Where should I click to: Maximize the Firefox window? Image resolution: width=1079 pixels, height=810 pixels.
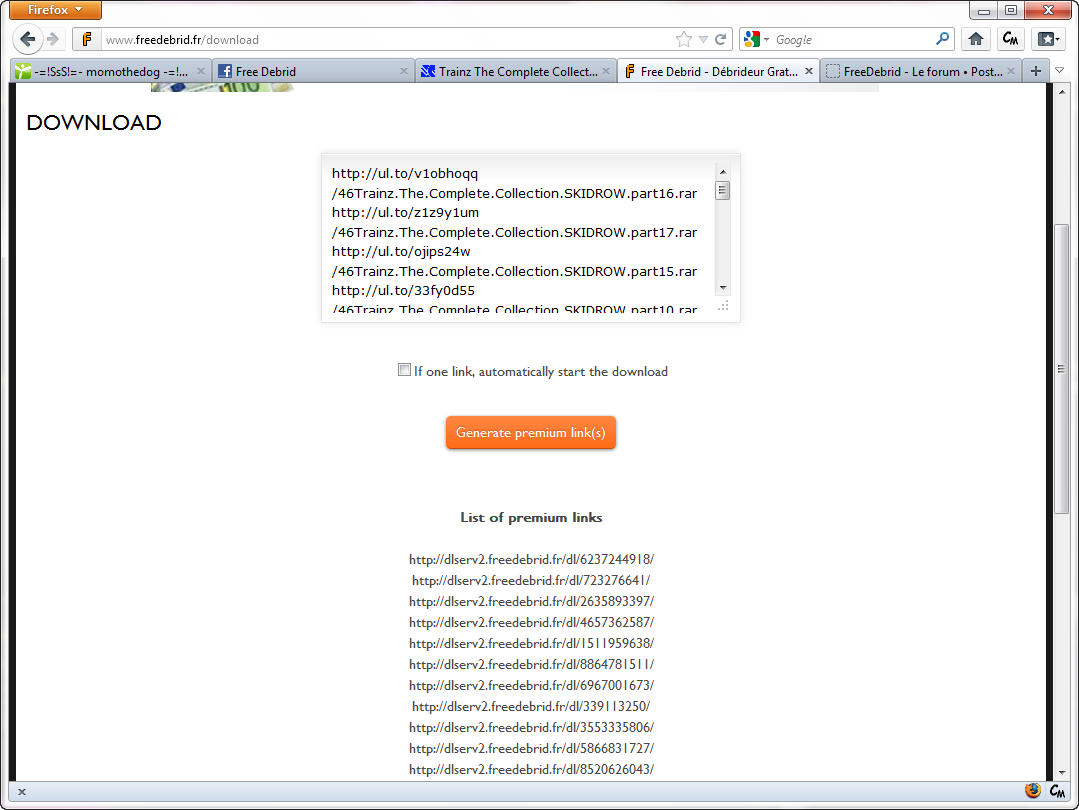1011,10
